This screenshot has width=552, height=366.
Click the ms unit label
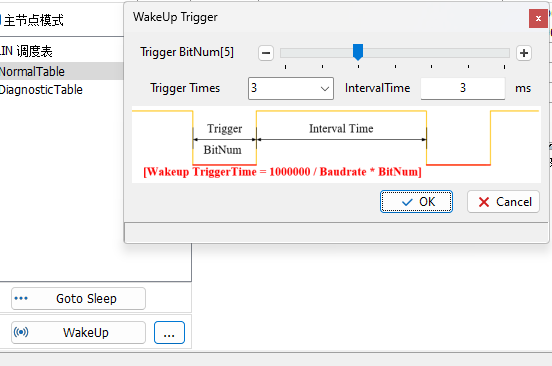523,88
